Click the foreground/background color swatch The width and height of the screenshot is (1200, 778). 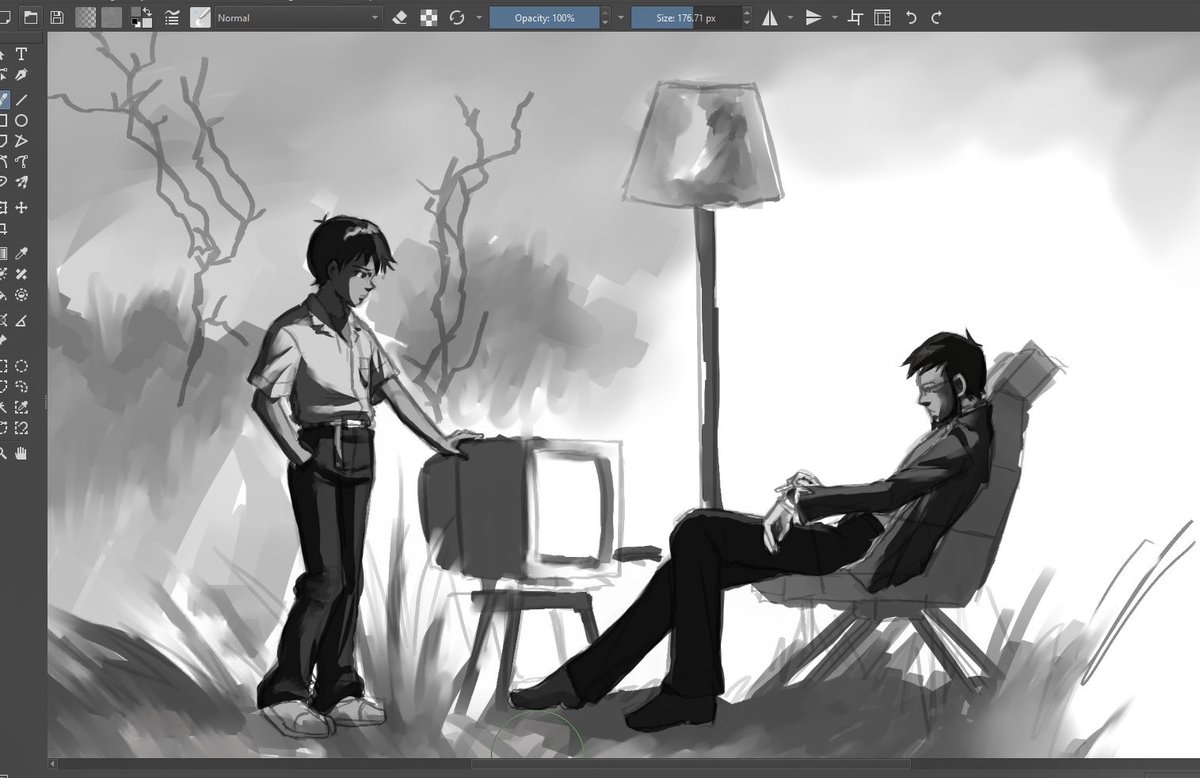(x=137, y=17)
